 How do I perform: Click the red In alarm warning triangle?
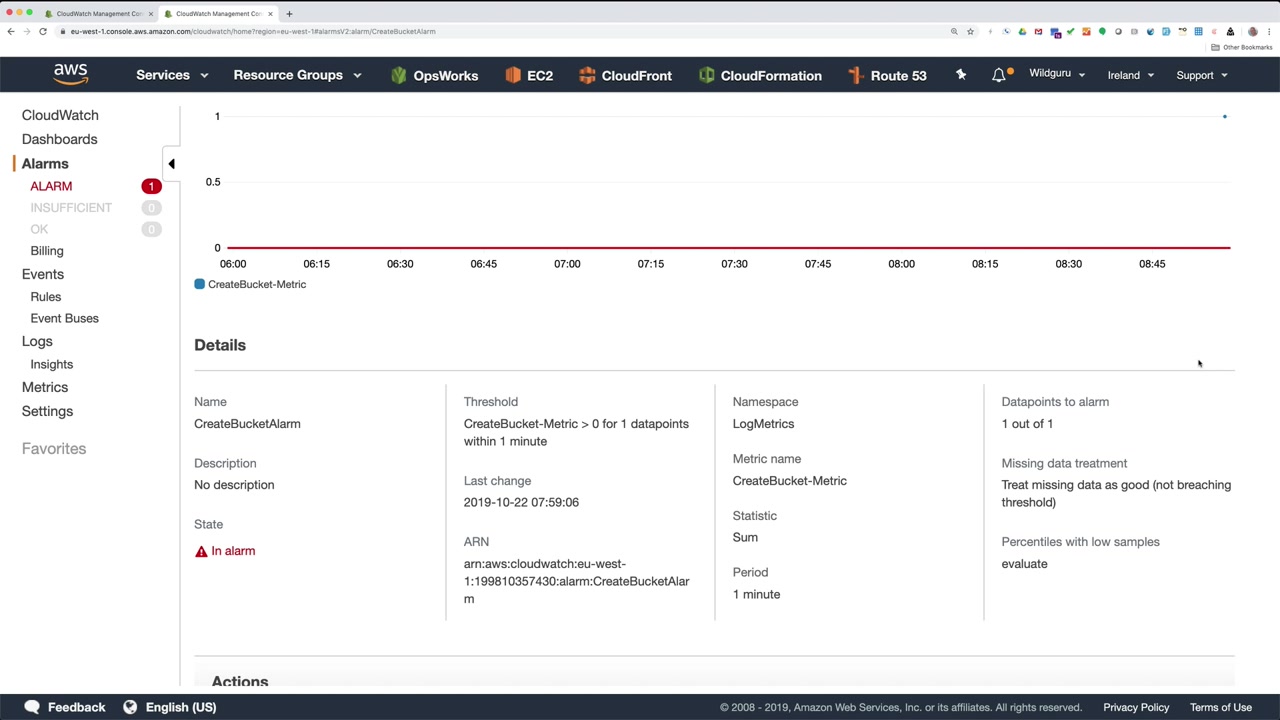point(201,551)
